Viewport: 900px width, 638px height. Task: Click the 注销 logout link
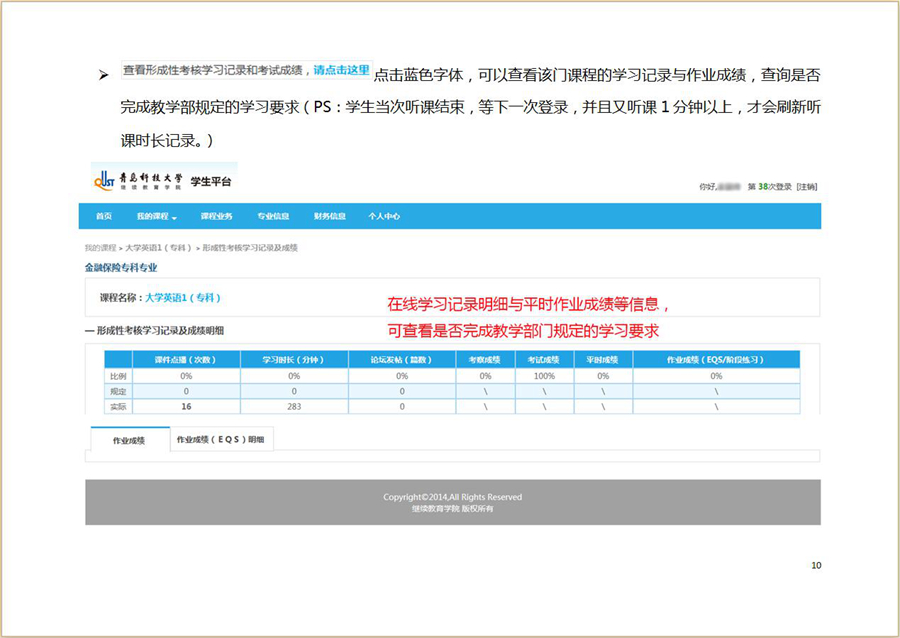[x=806, y=187]
